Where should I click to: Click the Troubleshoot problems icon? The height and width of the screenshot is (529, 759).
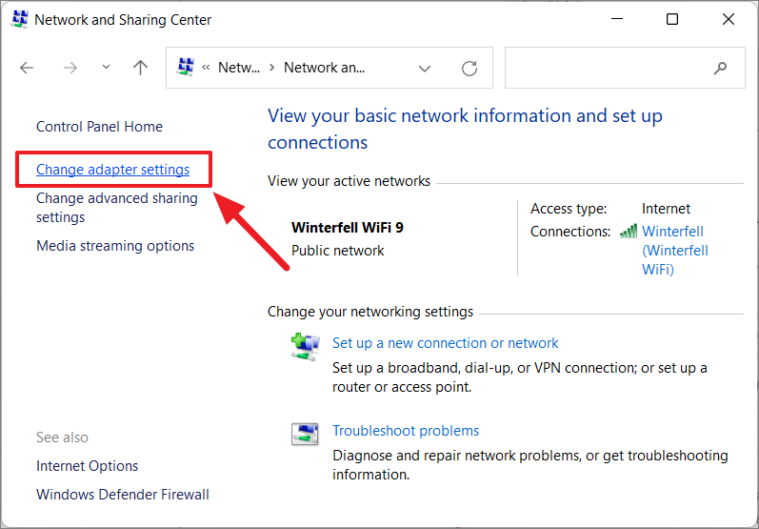305,434
